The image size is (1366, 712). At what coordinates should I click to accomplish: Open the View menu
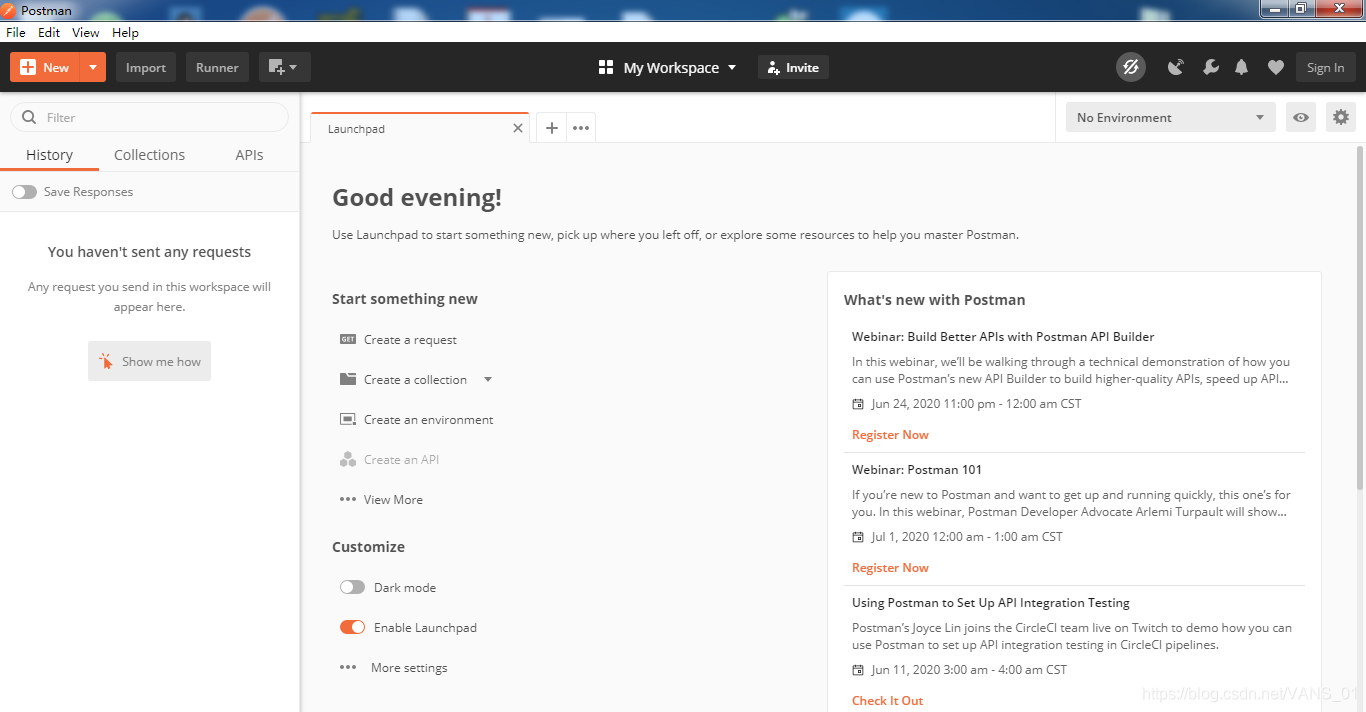[x=86, y=33]
